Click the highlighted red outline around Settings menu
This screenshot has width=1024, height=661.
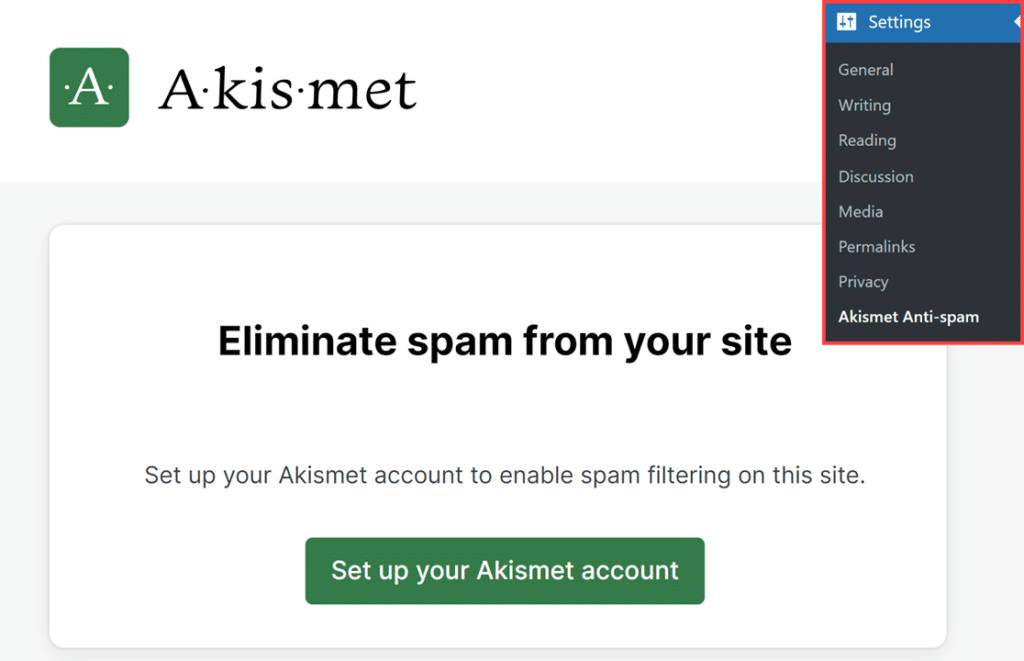[826, 180]
